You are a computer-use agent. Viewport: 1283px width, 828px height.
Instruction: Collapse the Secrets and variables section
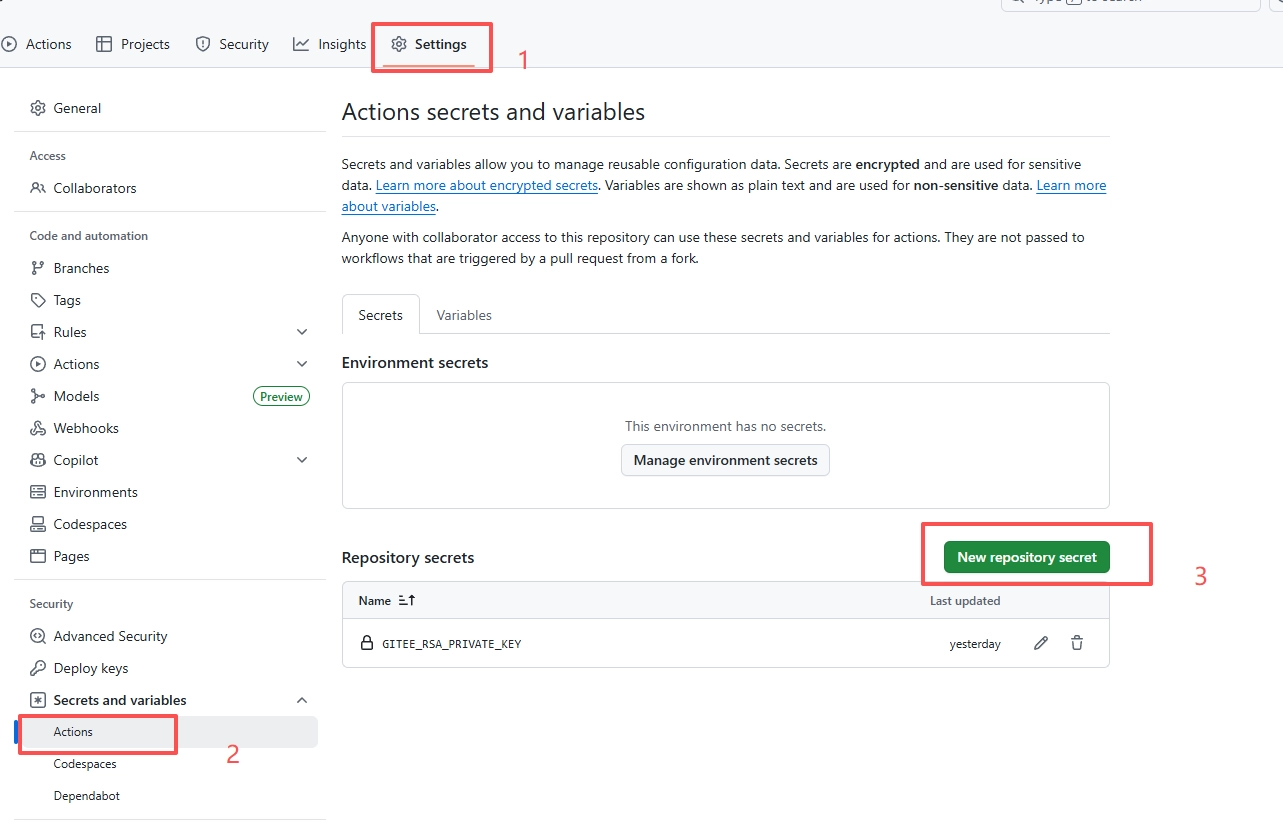tap(302, 700)
